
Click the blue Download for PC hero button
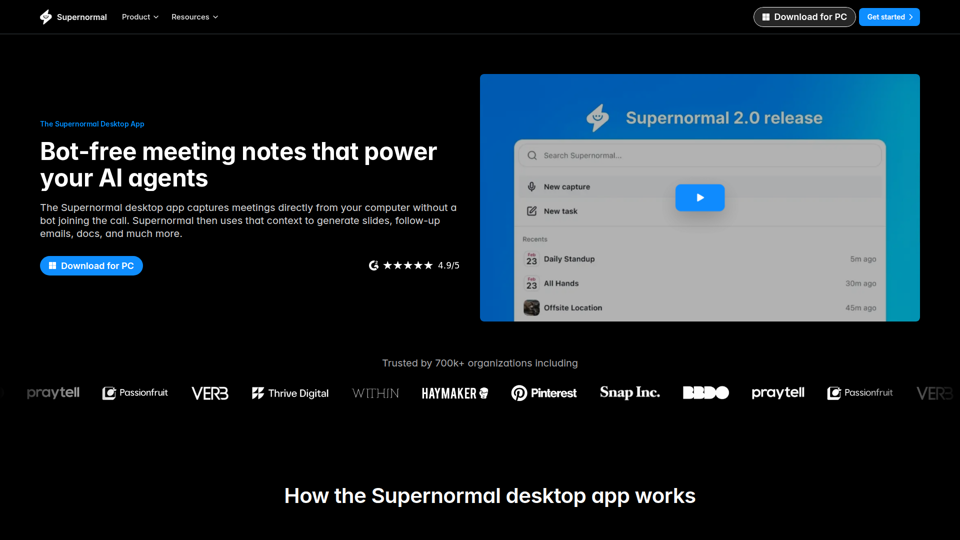pyautogui.click(x=91, y=266)
